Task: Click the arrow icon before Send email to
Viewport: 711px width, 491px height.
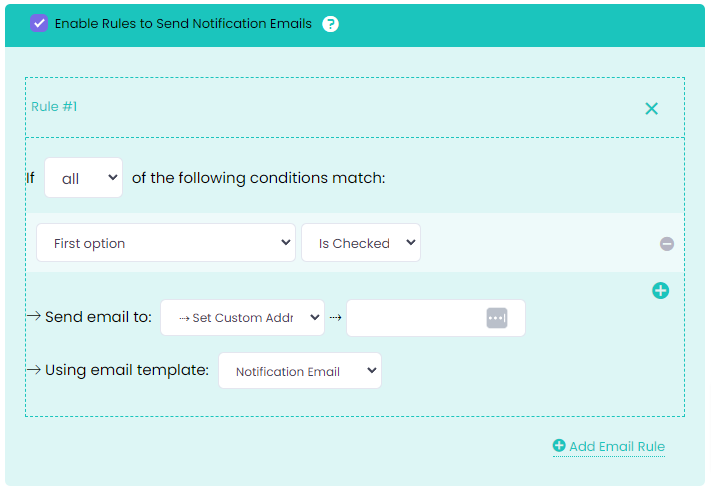Action: [x=33, y=317]
